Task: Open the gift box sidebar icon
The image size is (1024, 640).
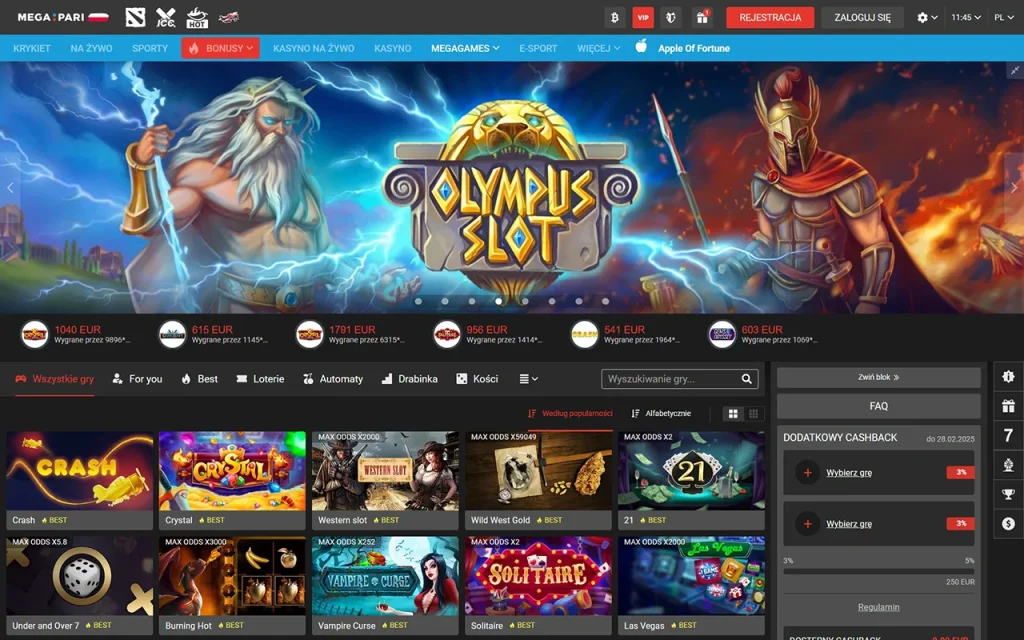Action: 1008,406
